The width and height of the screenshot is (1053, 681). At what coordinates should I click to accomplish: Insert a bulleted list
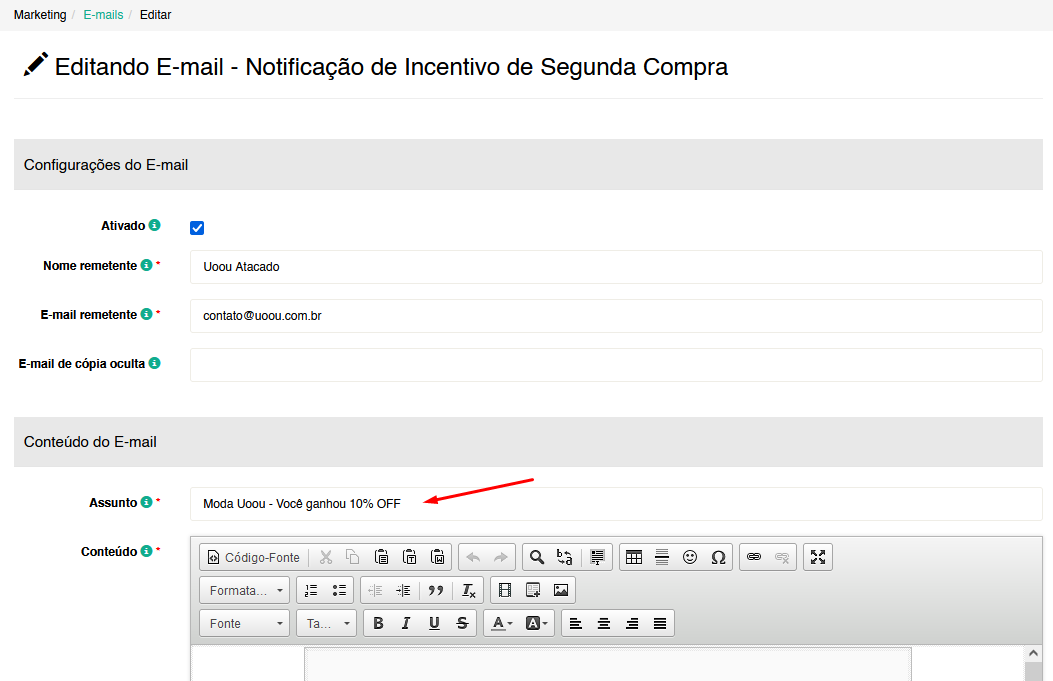(339, 590)
